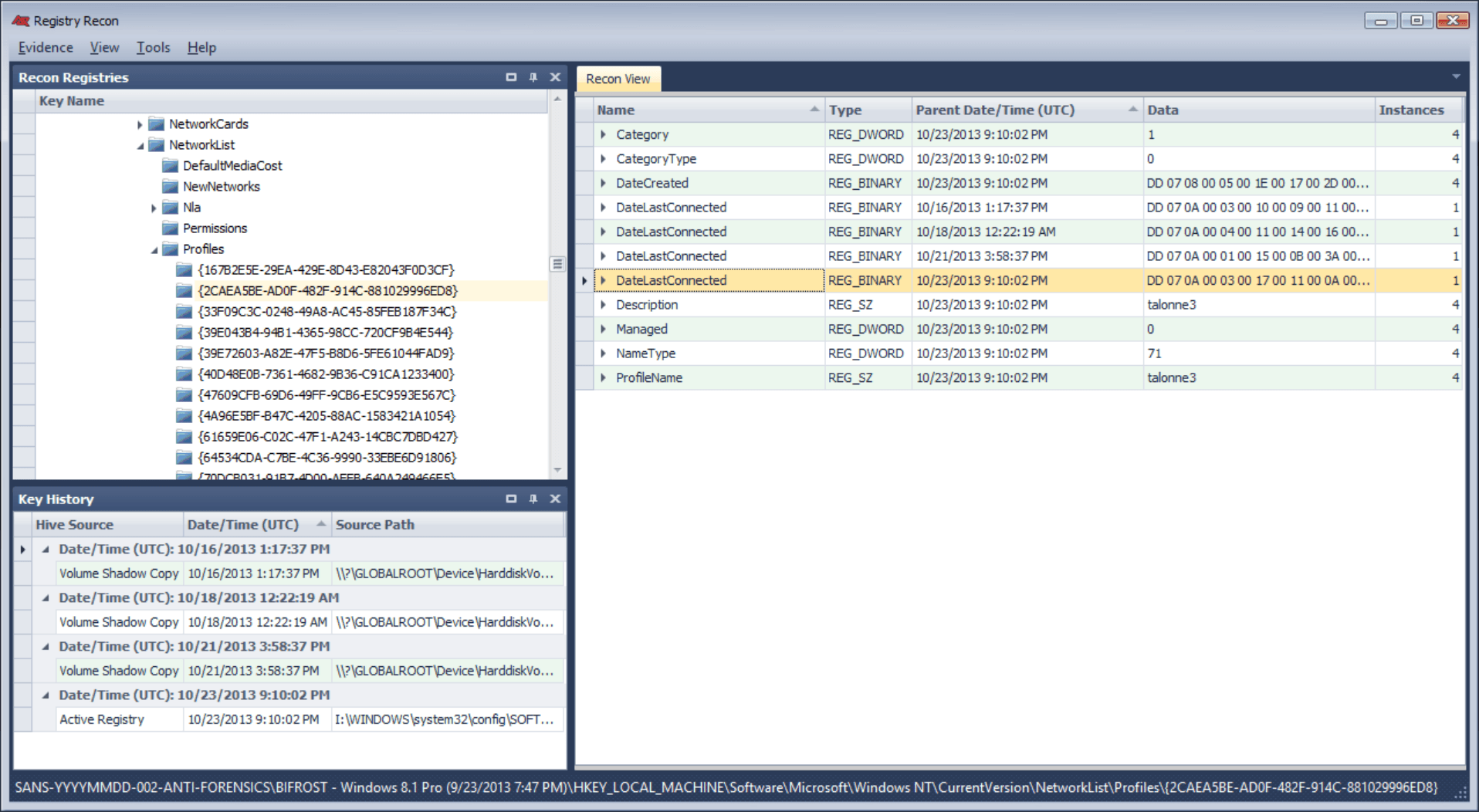Collapse the NetworkList tree node

140,144
